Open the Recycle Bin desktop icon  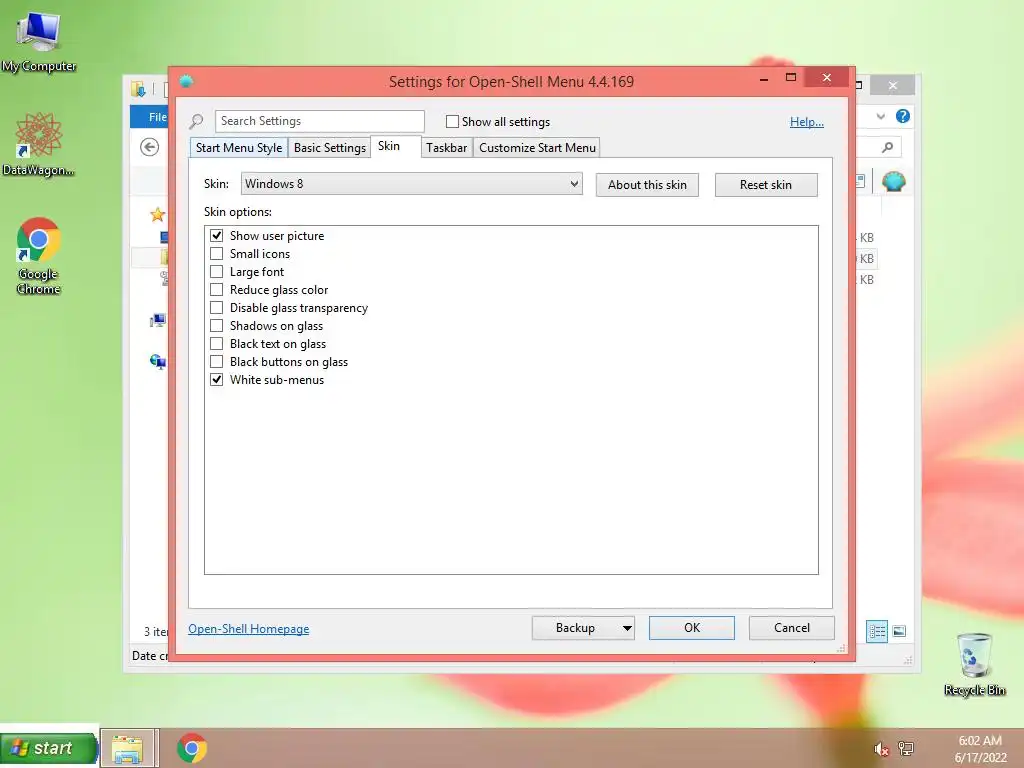pos(974,664)
